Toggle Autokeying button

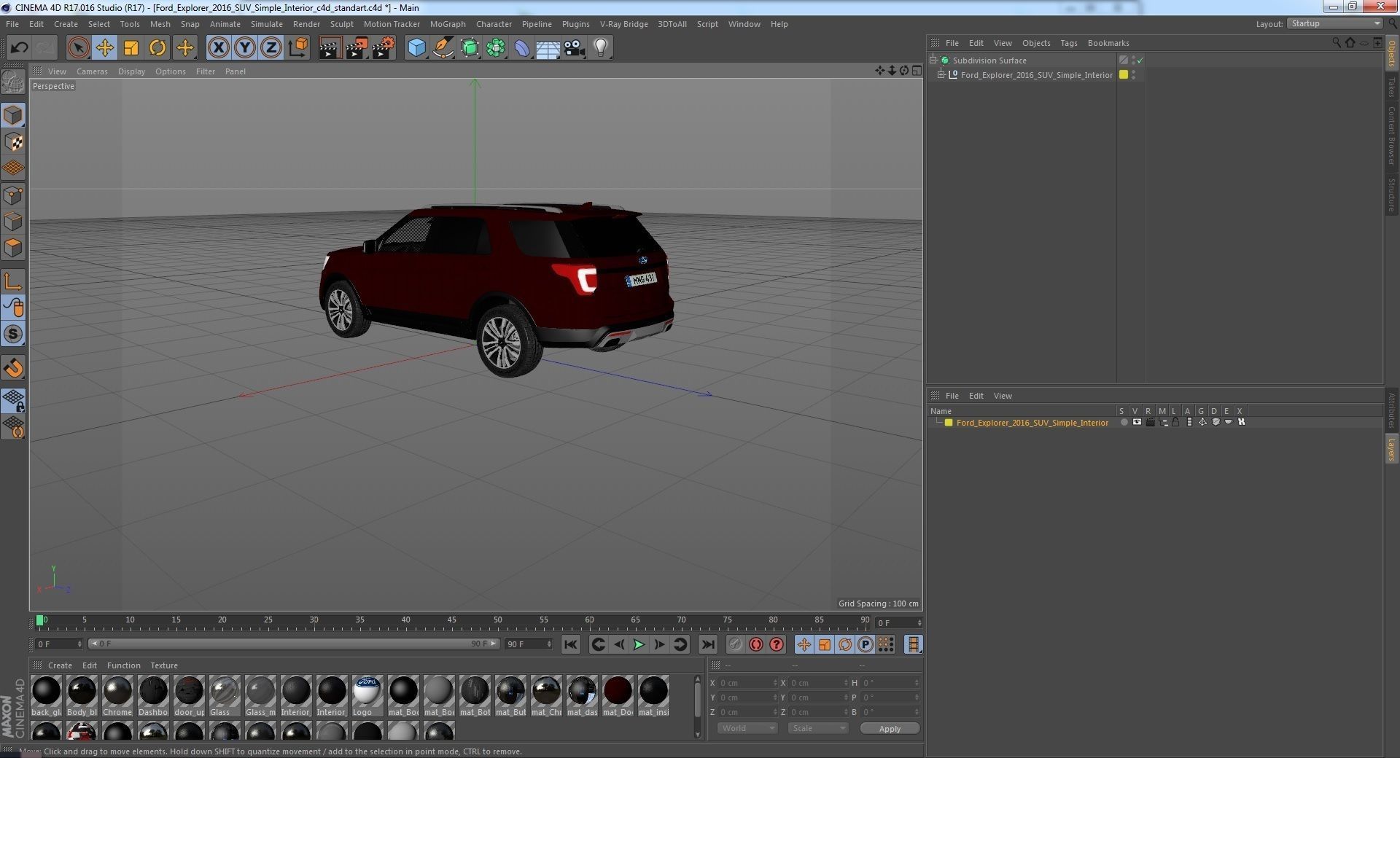(x=755, y=644)
